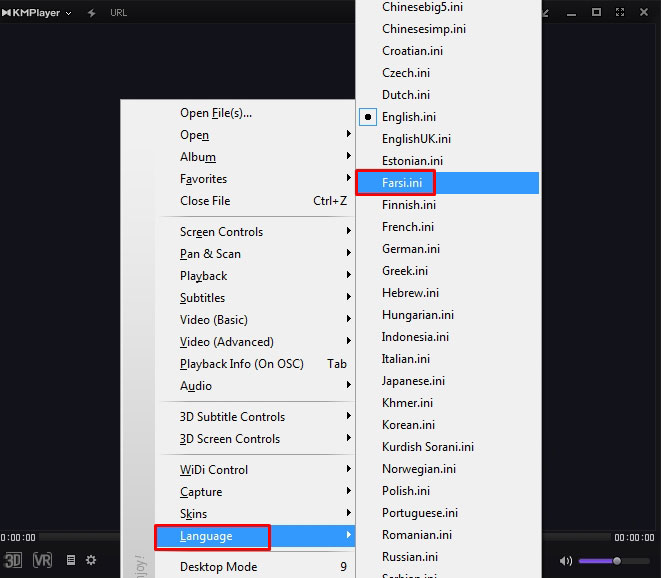Choose German.ini language
The height and width of the screenshot is (578, 661).
pos(448,248)
